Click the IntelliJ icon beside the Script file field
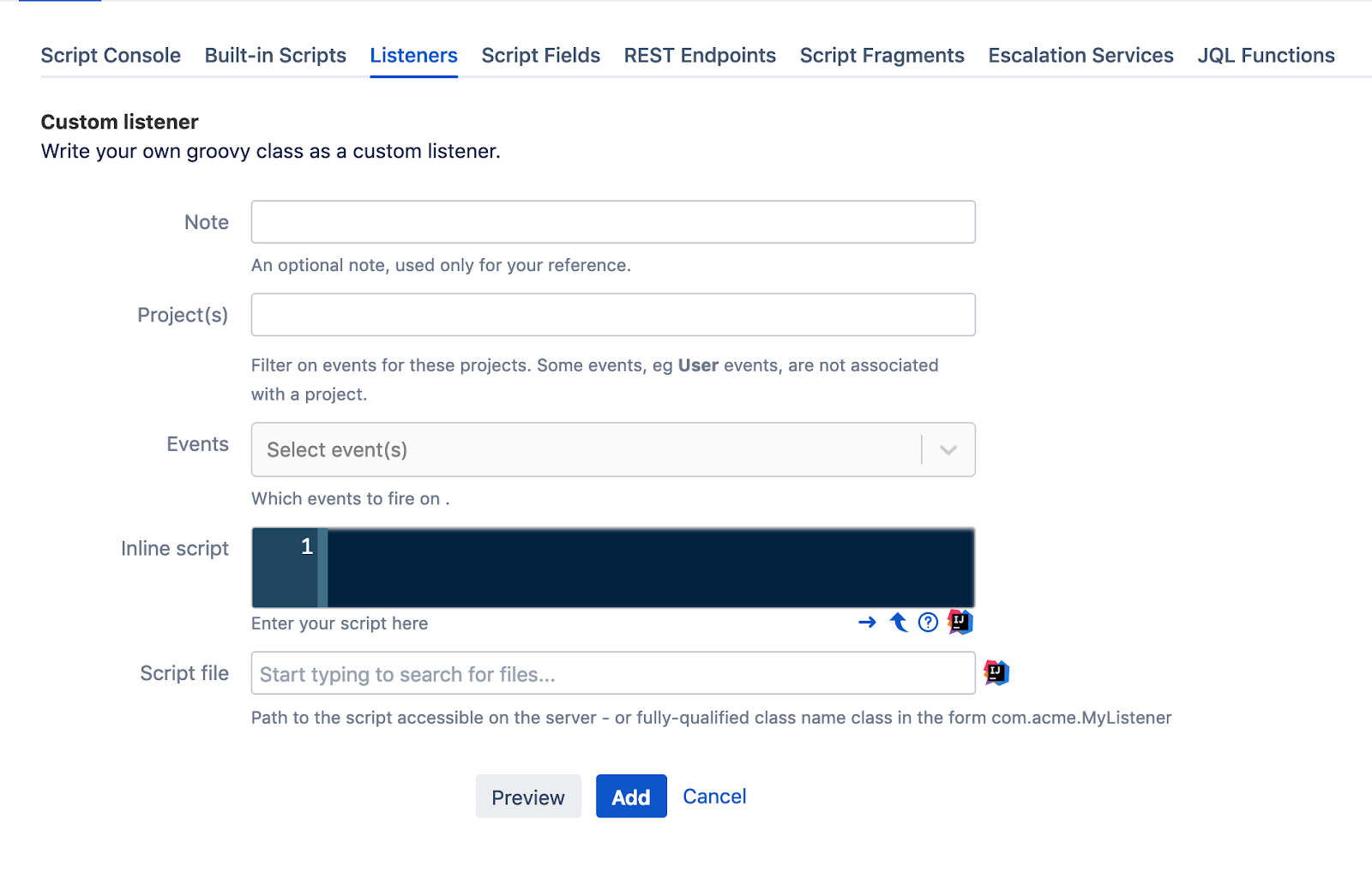 996,672
